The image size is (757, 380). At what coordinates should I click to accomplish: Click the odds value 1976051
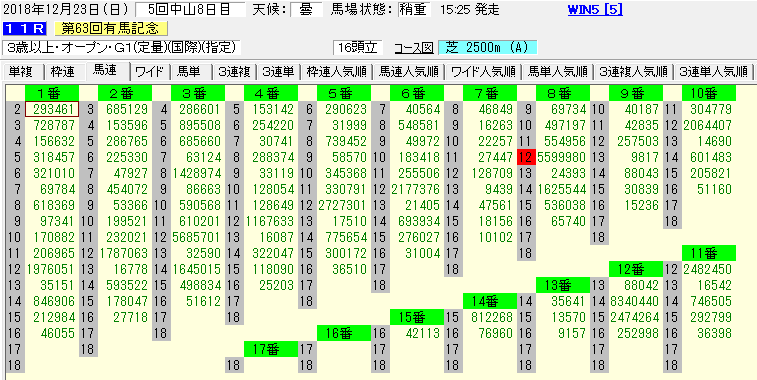click(51, 269)
